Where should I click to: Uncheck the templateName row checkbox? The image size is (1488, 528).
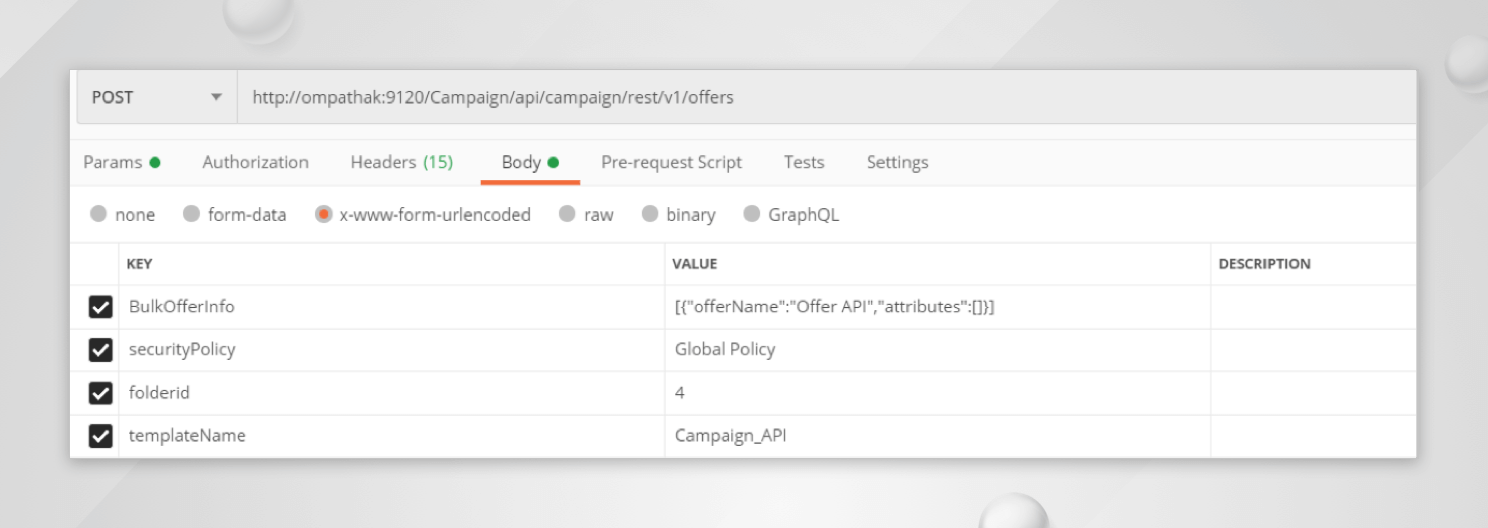tap(100, 436)
